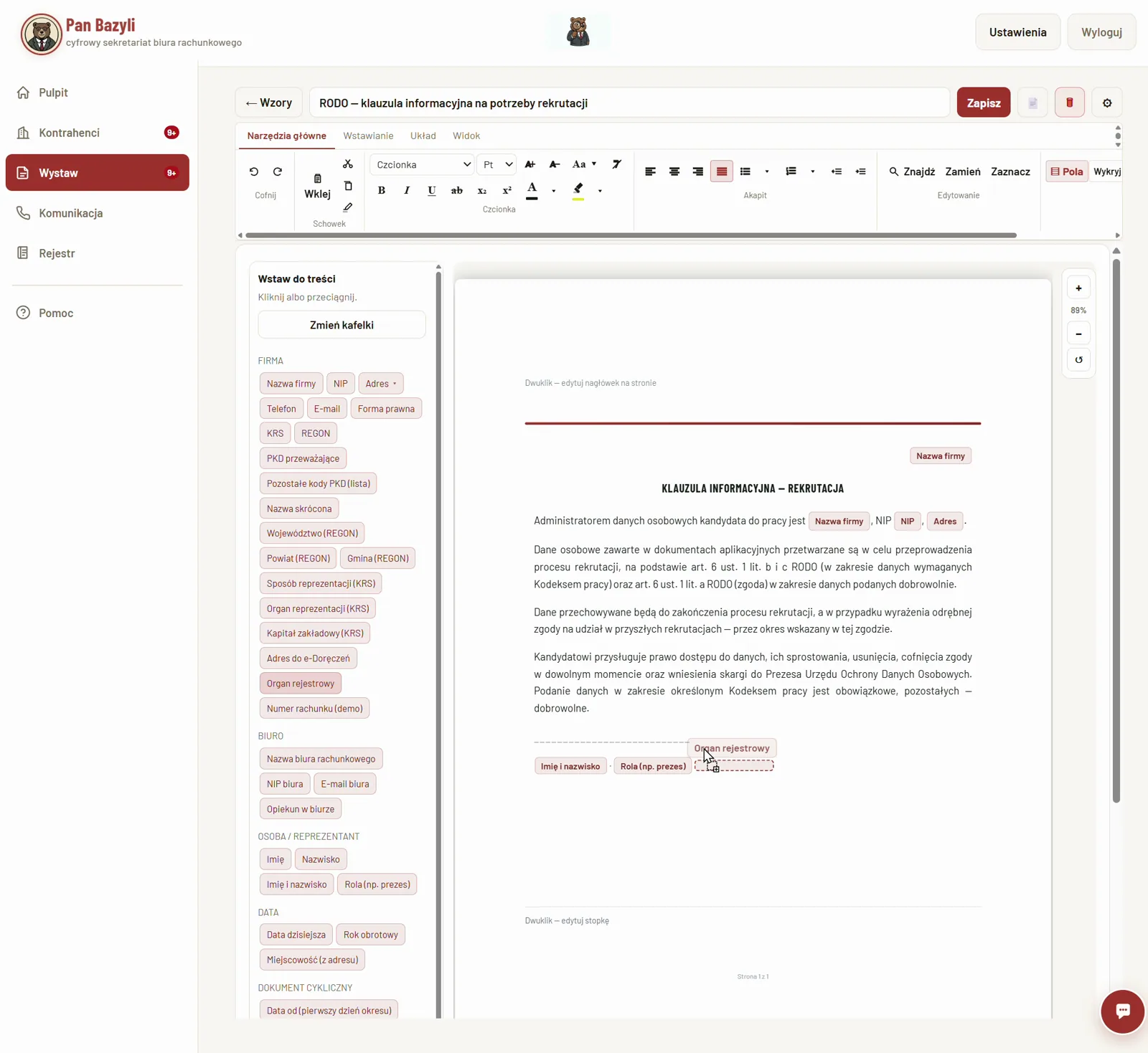Expand bullet list style dropdown arrow

(x=767, y=171)
